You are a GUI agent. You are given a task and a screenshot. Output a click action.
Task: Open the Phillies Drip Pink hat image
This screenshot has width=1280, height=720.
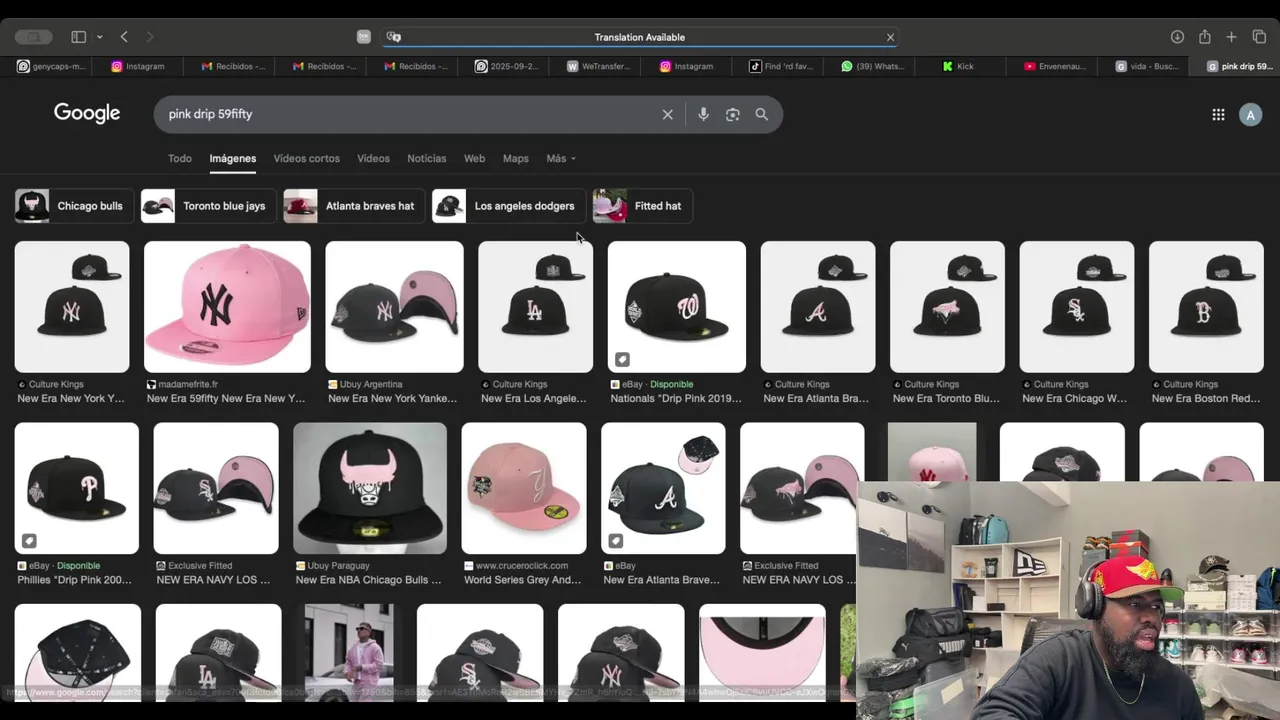click(x=77, y=488)
